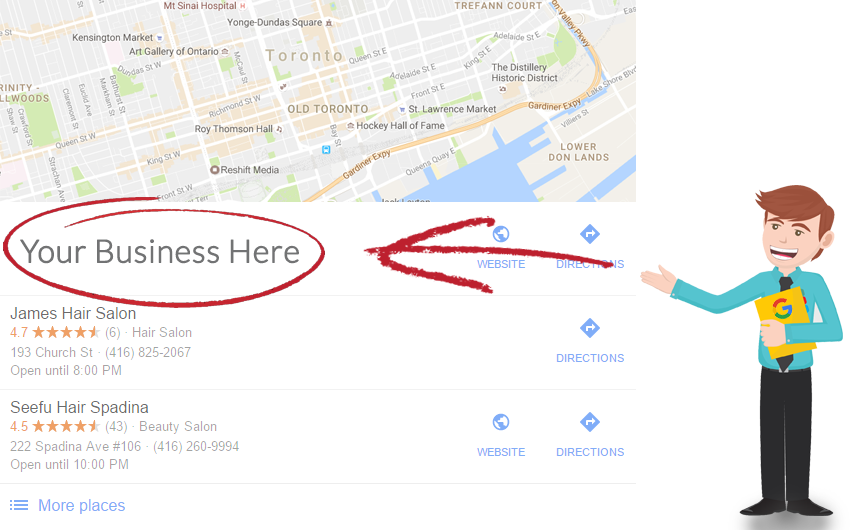Click St. Lawrence Market on the map
850x530 pixels.
click(452, 109)
